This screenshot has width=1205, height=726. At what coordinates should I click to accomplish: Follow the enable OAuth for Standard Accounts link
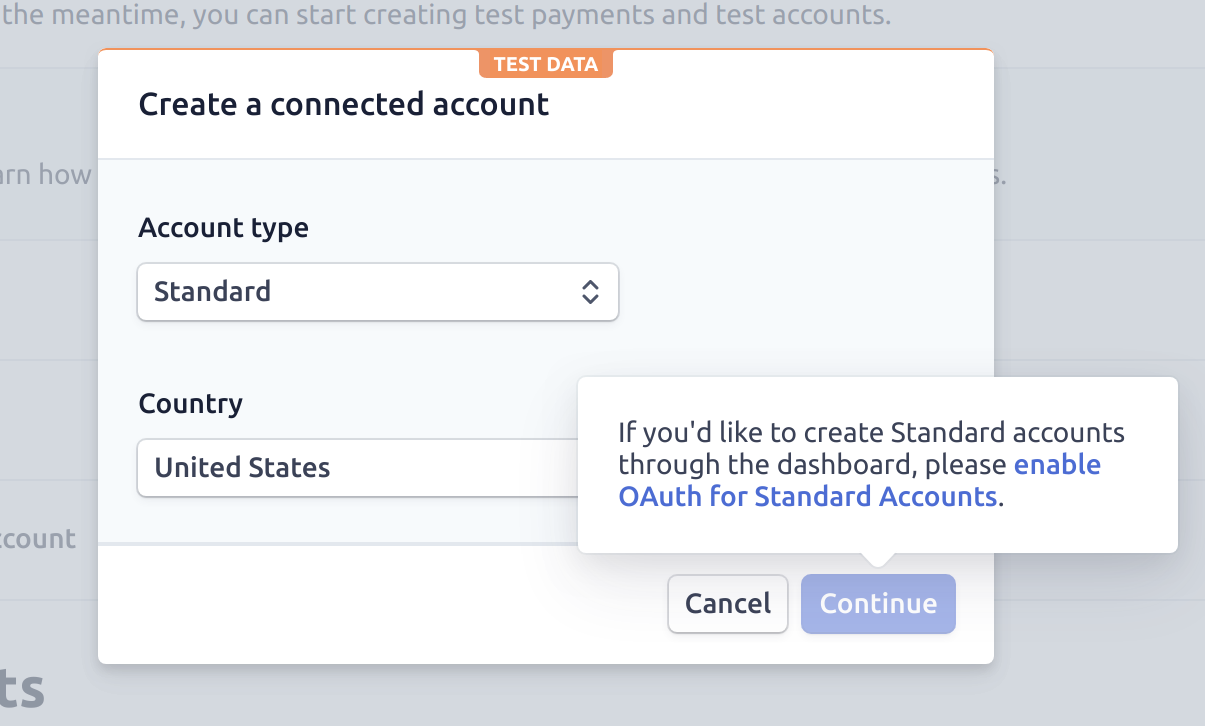coord(859,480)
